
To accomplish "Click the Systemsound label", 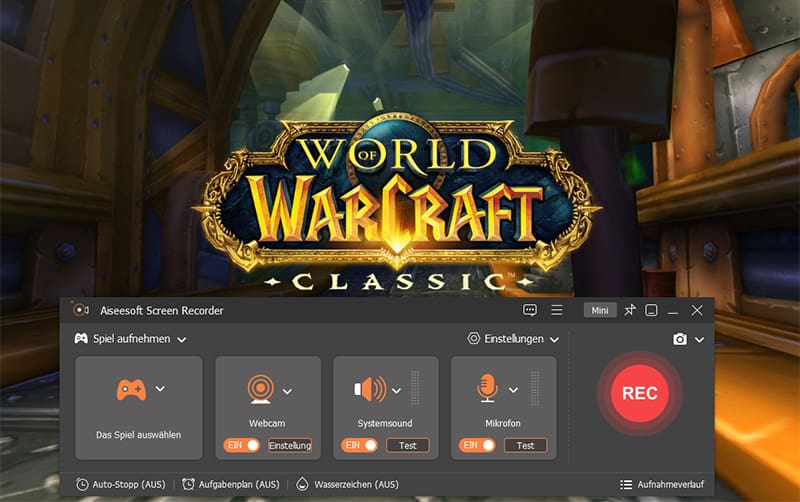I will 385,423.
